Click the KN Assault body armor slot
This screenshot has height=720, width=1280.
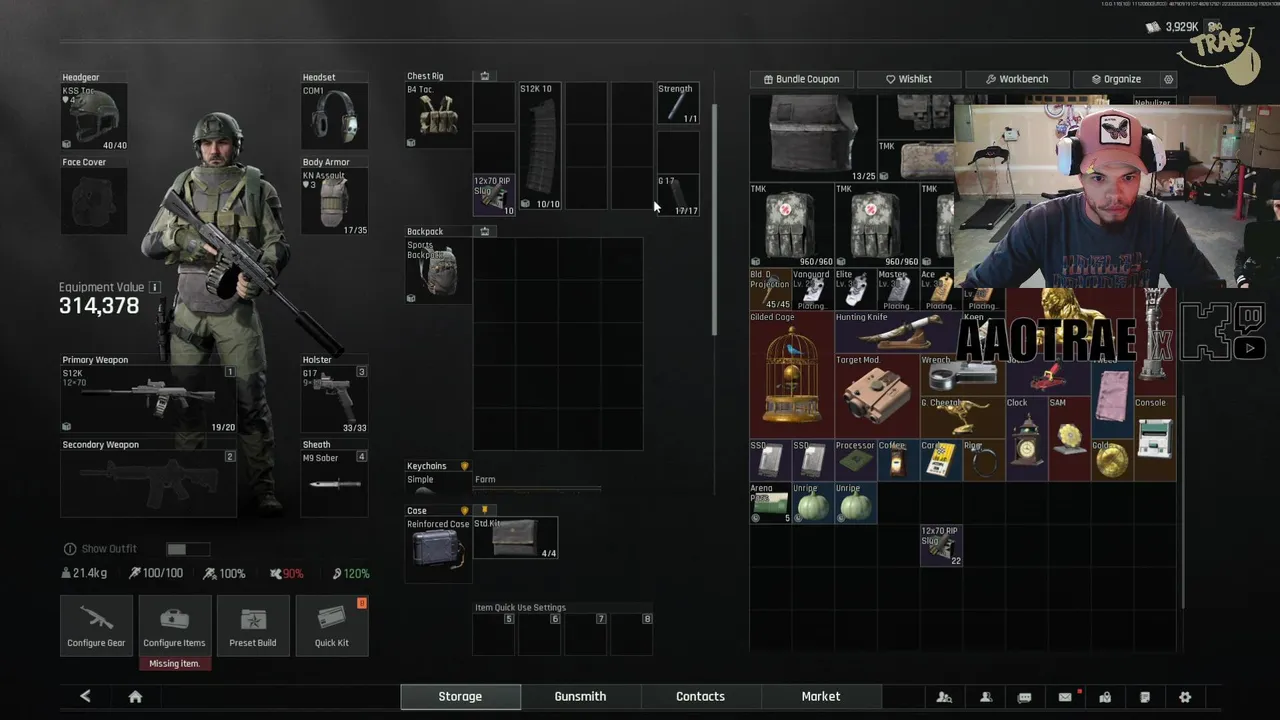click(x=335, y=202)
